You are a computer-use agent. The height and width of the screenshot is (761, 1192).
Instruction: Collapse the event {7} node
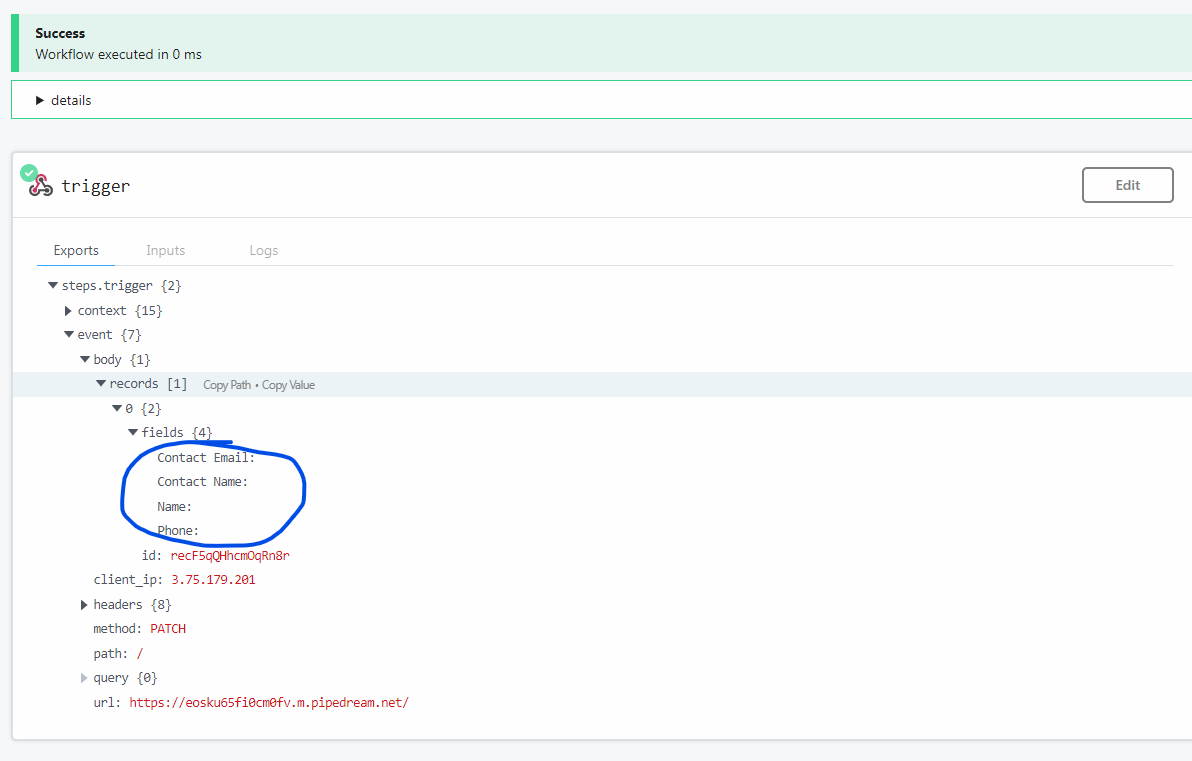(69, 335)
